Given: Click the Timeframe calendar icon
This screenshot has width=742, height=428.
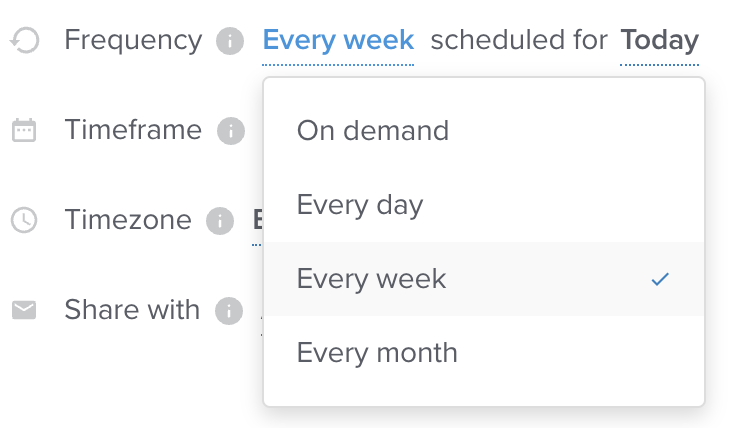Looking at the screenshot, I should point(24,130).
